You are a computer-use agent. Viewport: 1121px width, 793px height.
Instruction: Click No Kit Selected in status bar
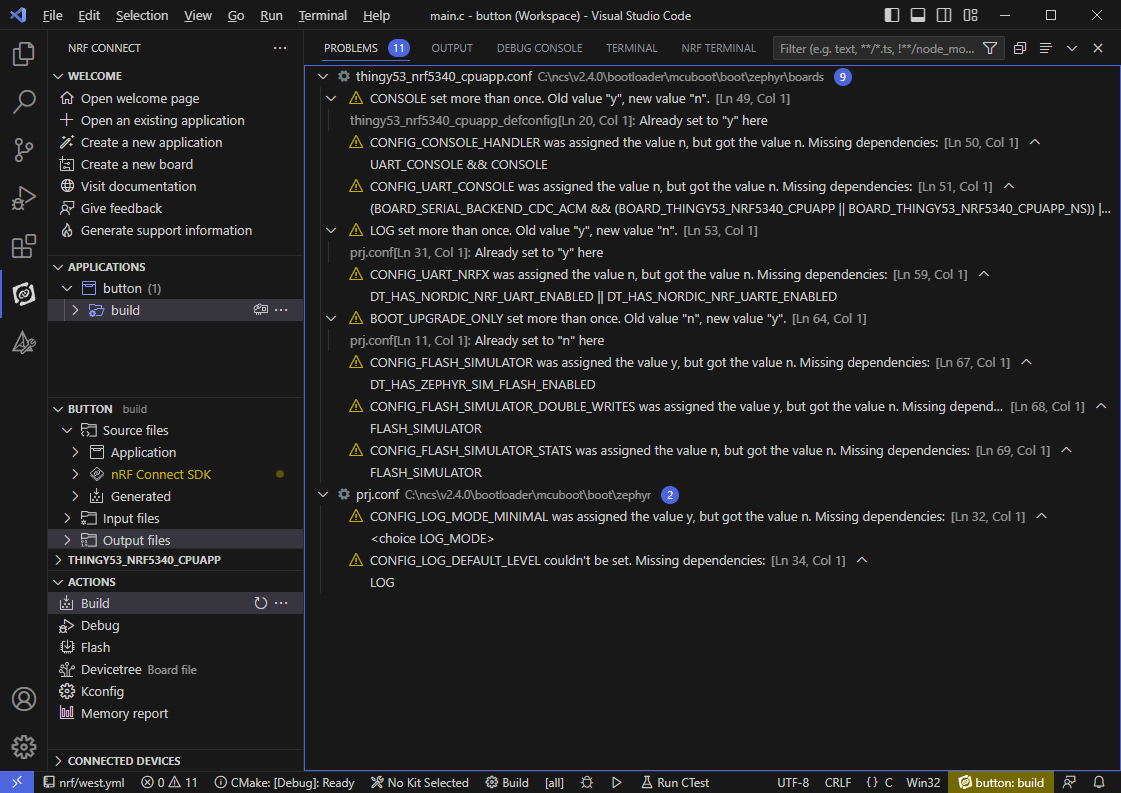pos(419,782)
